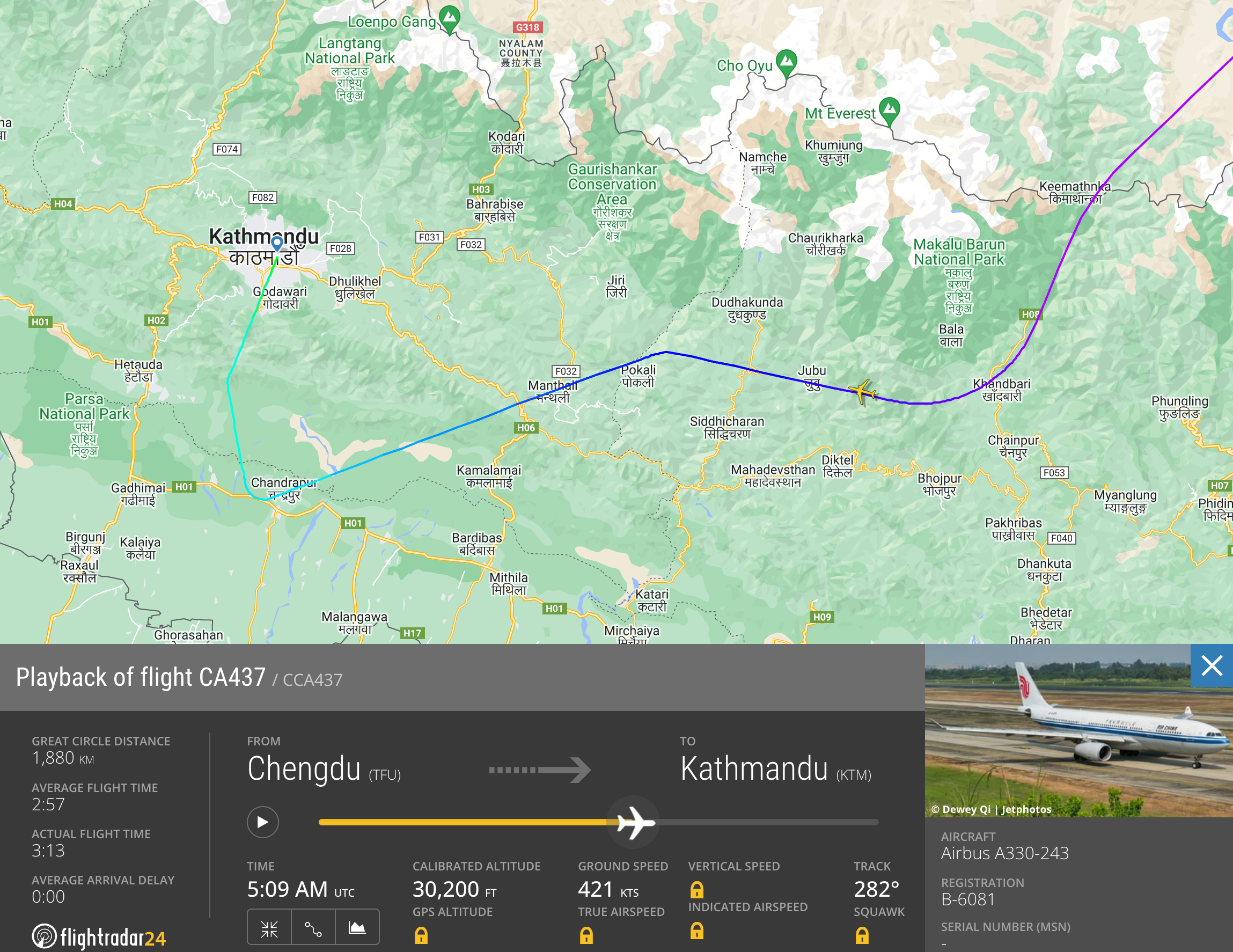Viewport: 1233px width, 952px height.
Task: Click the squawk lock icon
Action: 862,935
